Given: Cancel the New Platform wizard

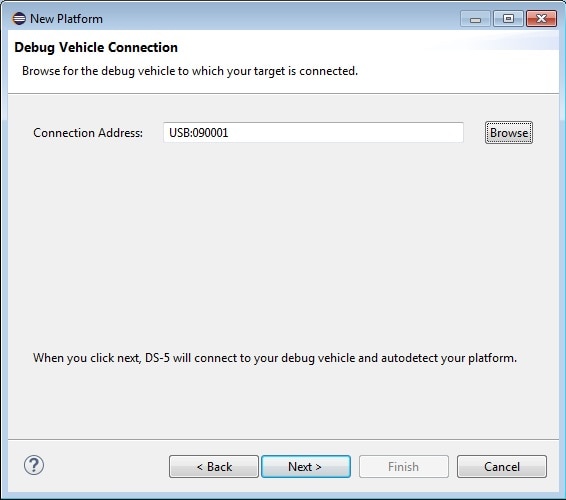Looking at the screenshot, I should [x=502, y=466].
